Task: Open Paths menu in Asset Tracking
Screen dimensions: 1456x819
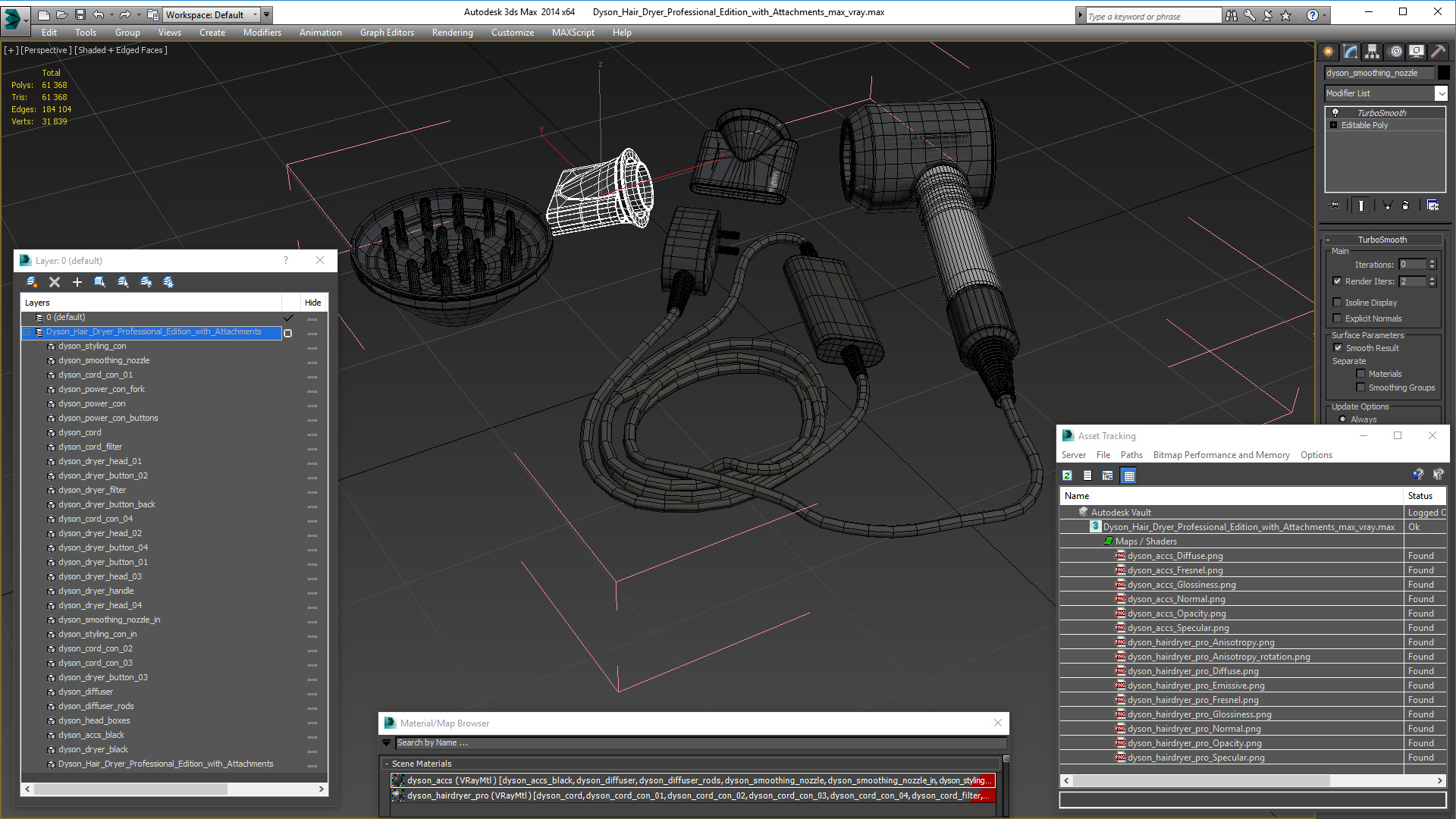Action: point(1131,455)
